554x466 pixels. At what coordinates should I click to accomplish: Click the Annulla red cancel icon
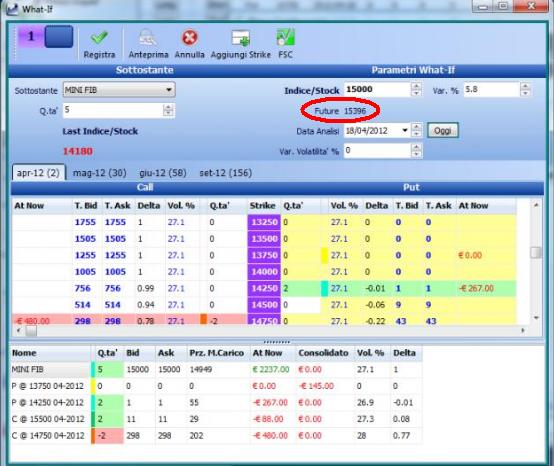point(189,37)
